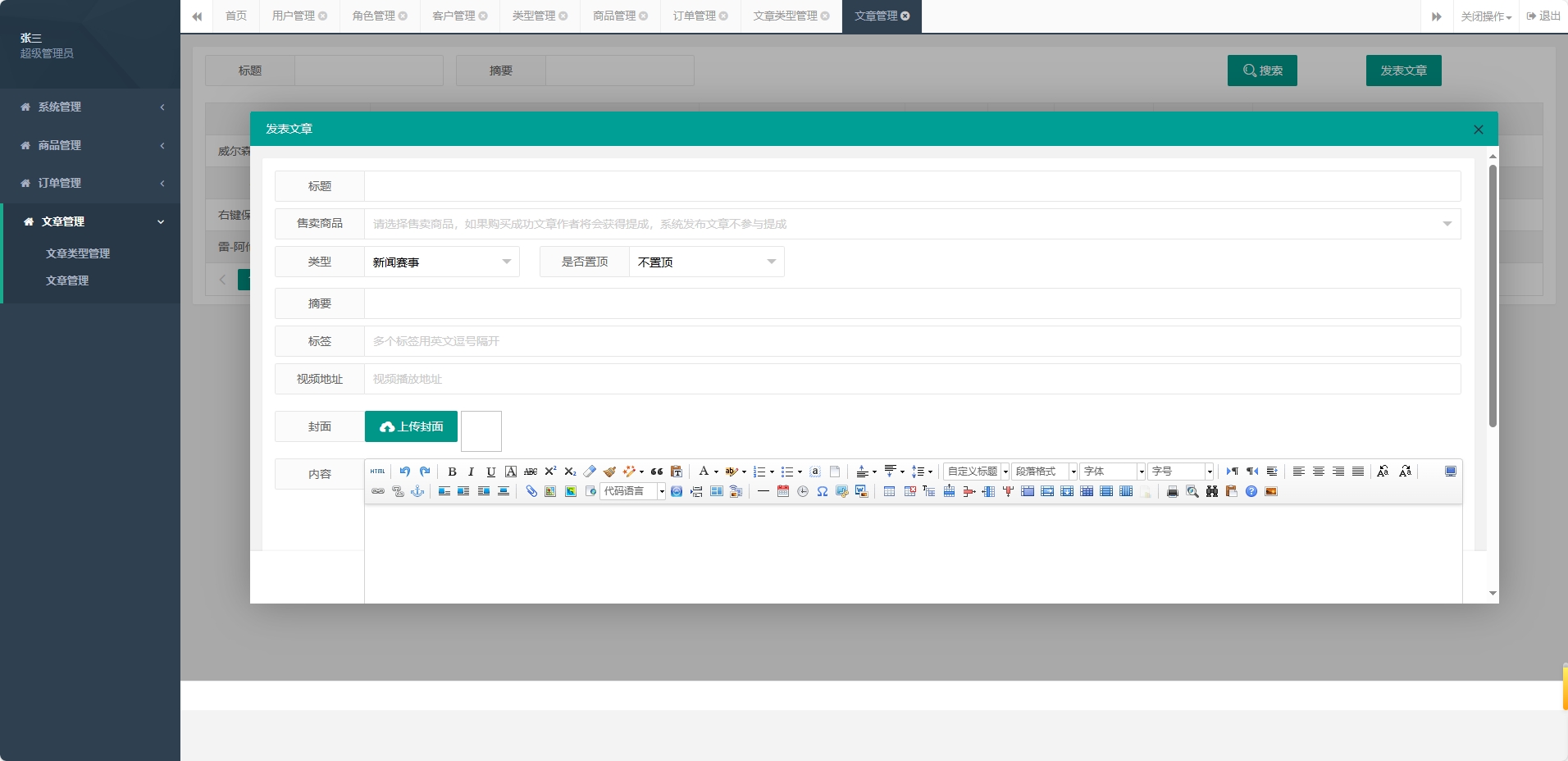Click the 搜索 search button
This screenshot has height=761, width=1568.
tap(1262, 71)
